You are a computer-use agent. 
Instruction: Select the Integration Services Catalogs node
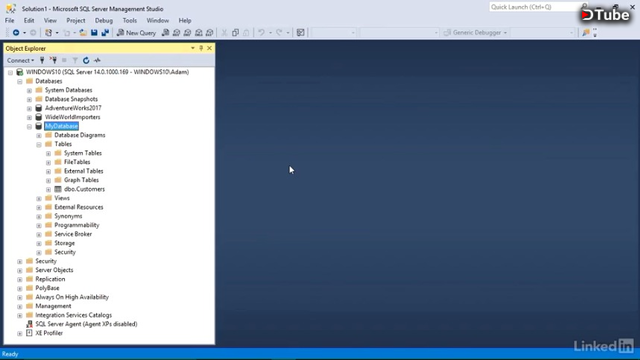coord(73,315)
